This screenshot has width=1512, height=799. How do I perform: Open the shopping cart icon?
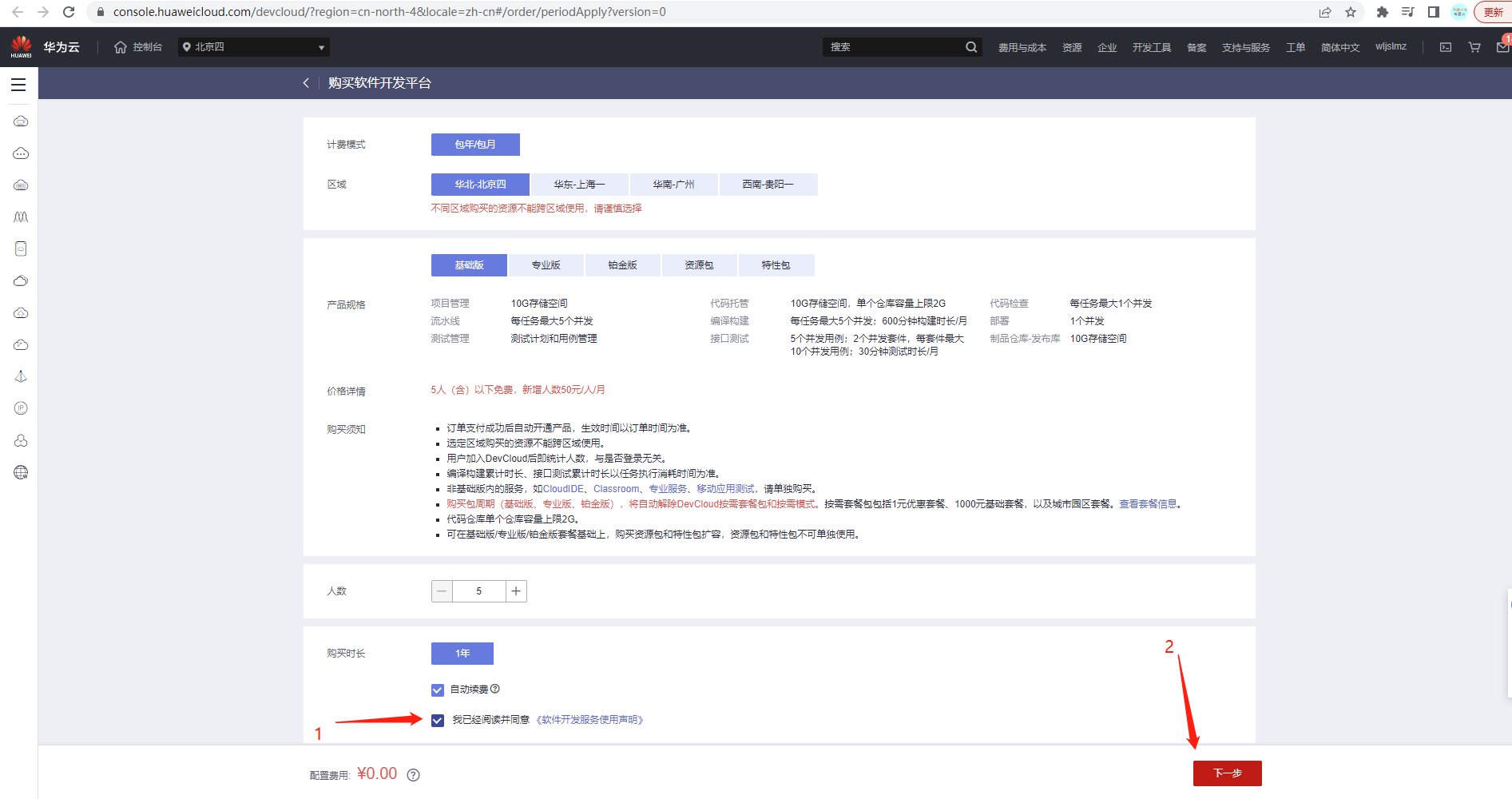[x=1474, y=47]
